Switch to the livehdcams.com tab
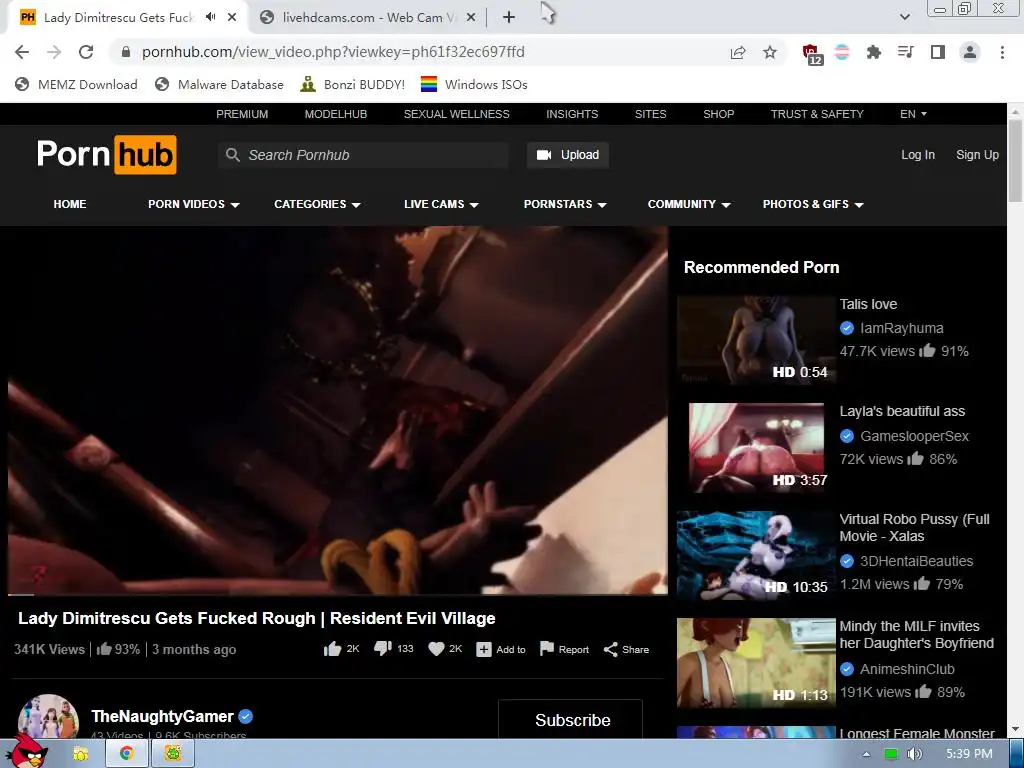1024x768 pixels. coord(366,18)
